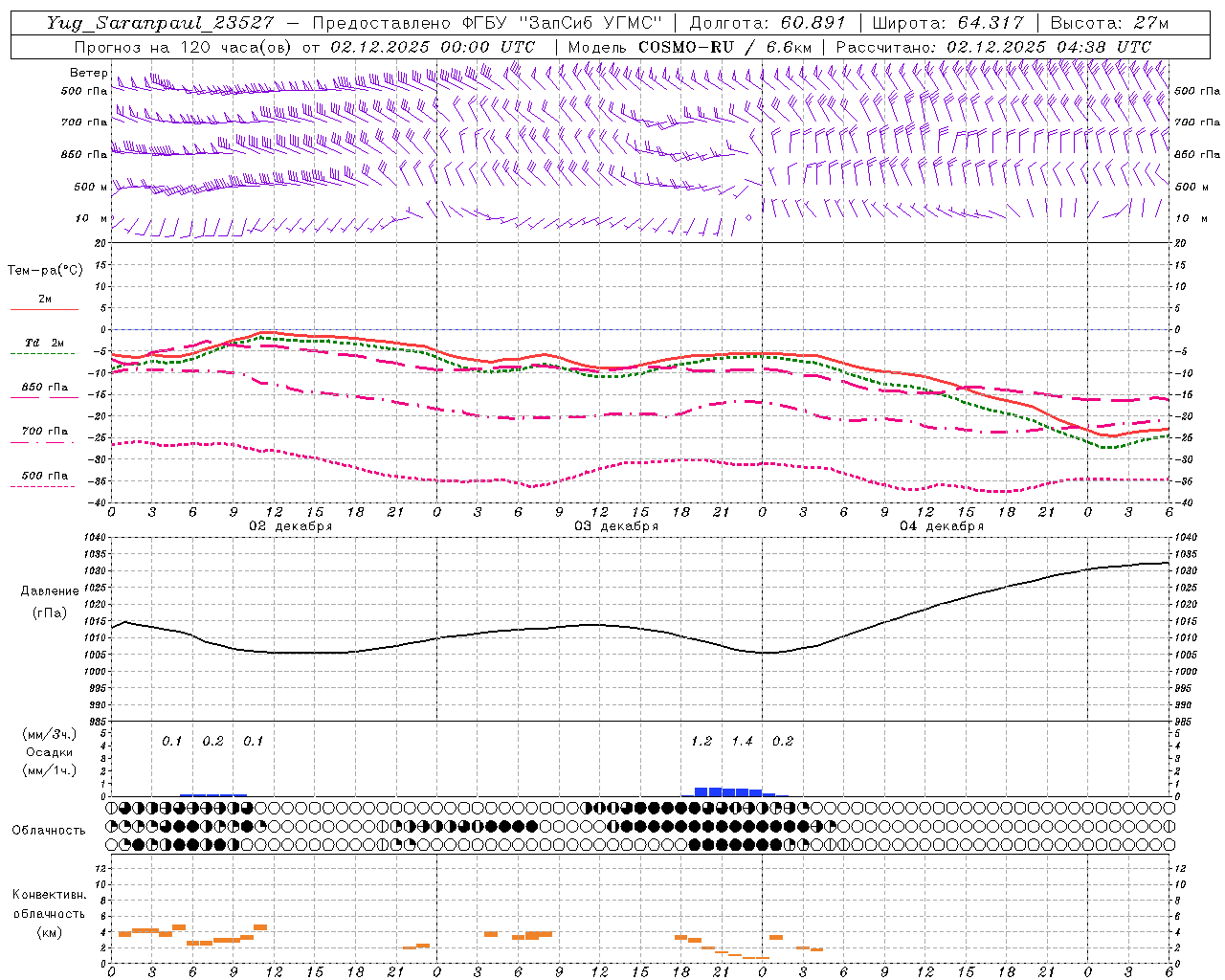This screenshot has height=980, width=1225.
Task: Click the 02 декабря date label
Action: [x=291, y=526]
